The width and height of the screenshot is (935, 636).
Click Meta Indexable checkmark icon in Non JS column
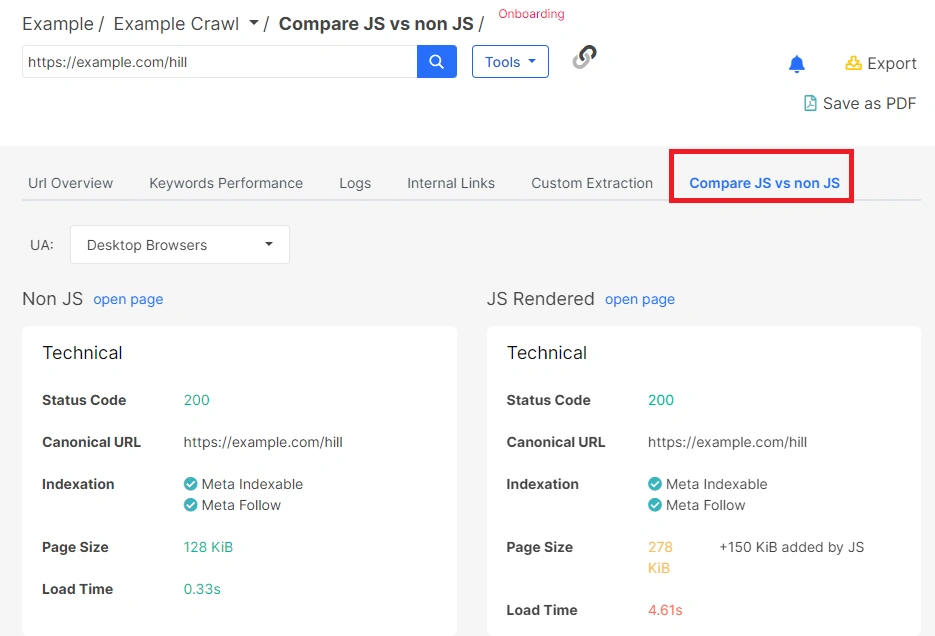point(190,484)
